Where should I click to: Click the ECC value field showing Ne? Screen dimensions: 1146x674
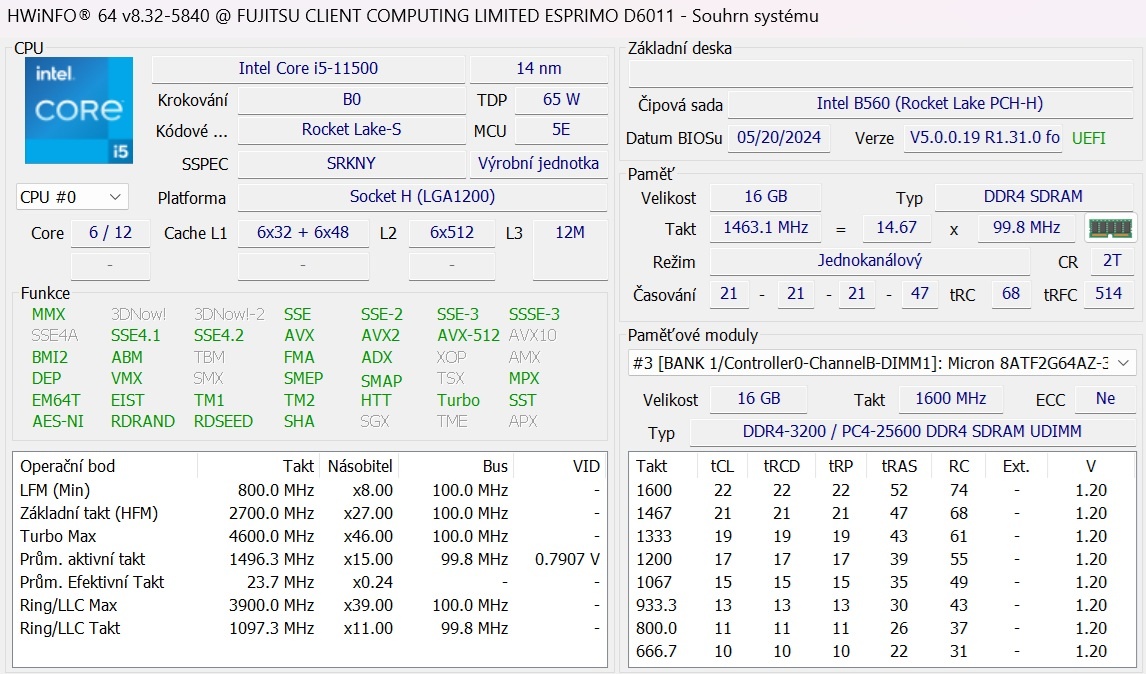click(x=1104, y=398)
